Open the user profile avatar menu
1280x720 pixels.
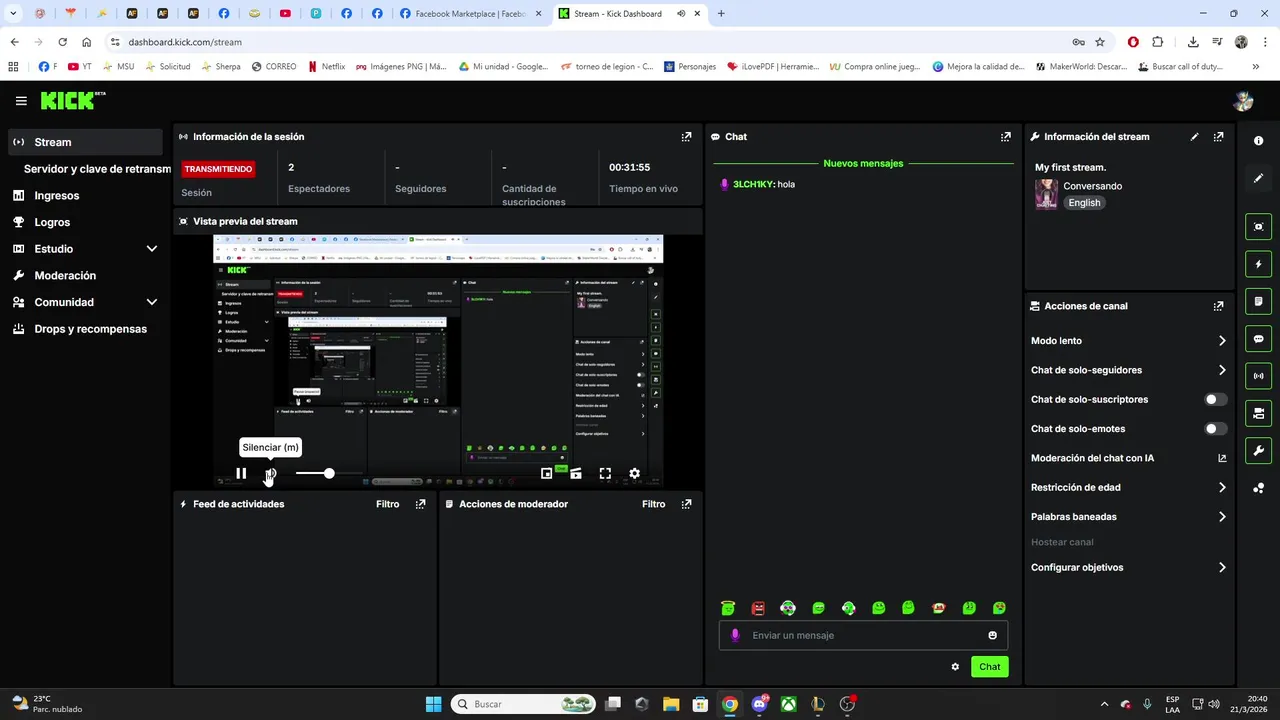(1243, 101)
